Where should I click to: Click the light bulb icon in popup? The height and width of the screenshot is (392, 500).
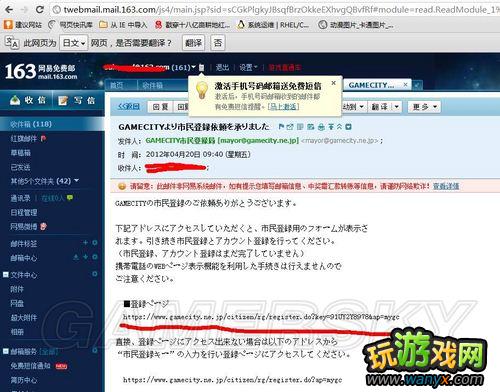[x=202, y=90]
